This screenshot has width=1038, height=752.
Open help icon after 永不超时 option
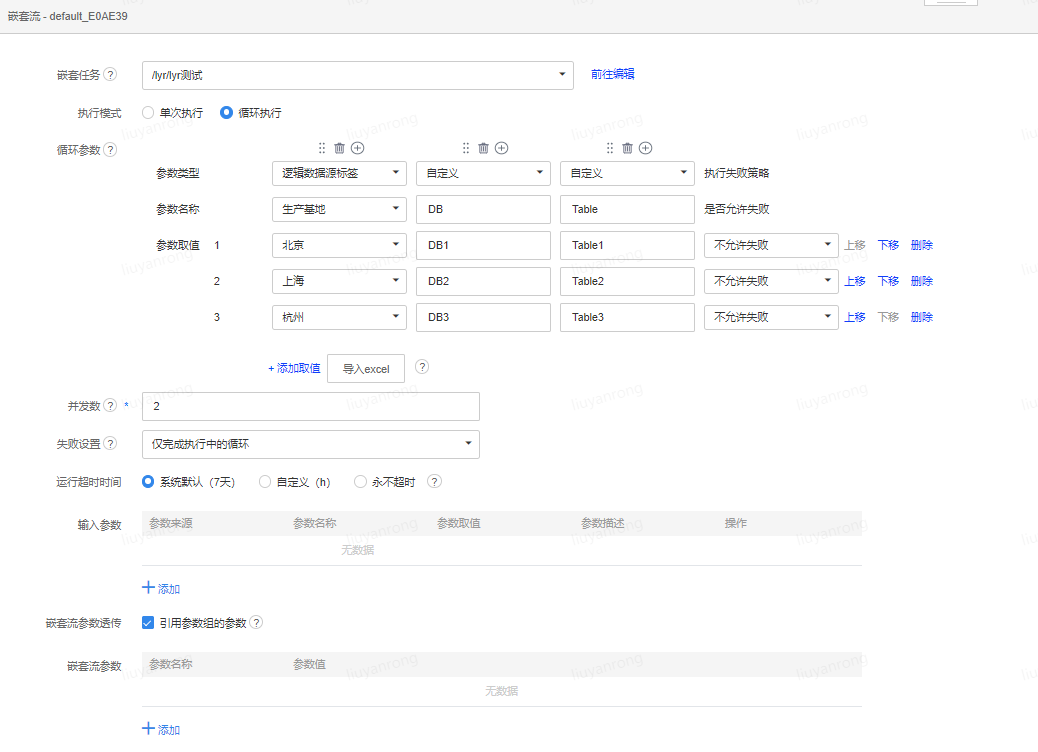434,481
